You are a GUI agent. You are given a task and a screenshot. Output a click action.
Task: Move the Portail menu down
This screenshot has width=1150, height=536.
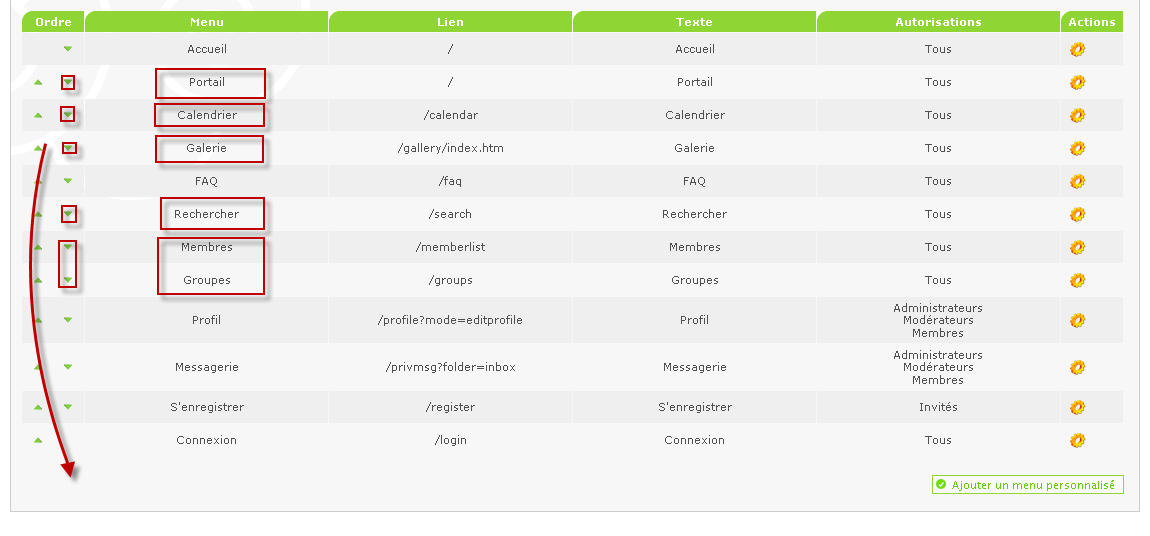pos(68,82)
